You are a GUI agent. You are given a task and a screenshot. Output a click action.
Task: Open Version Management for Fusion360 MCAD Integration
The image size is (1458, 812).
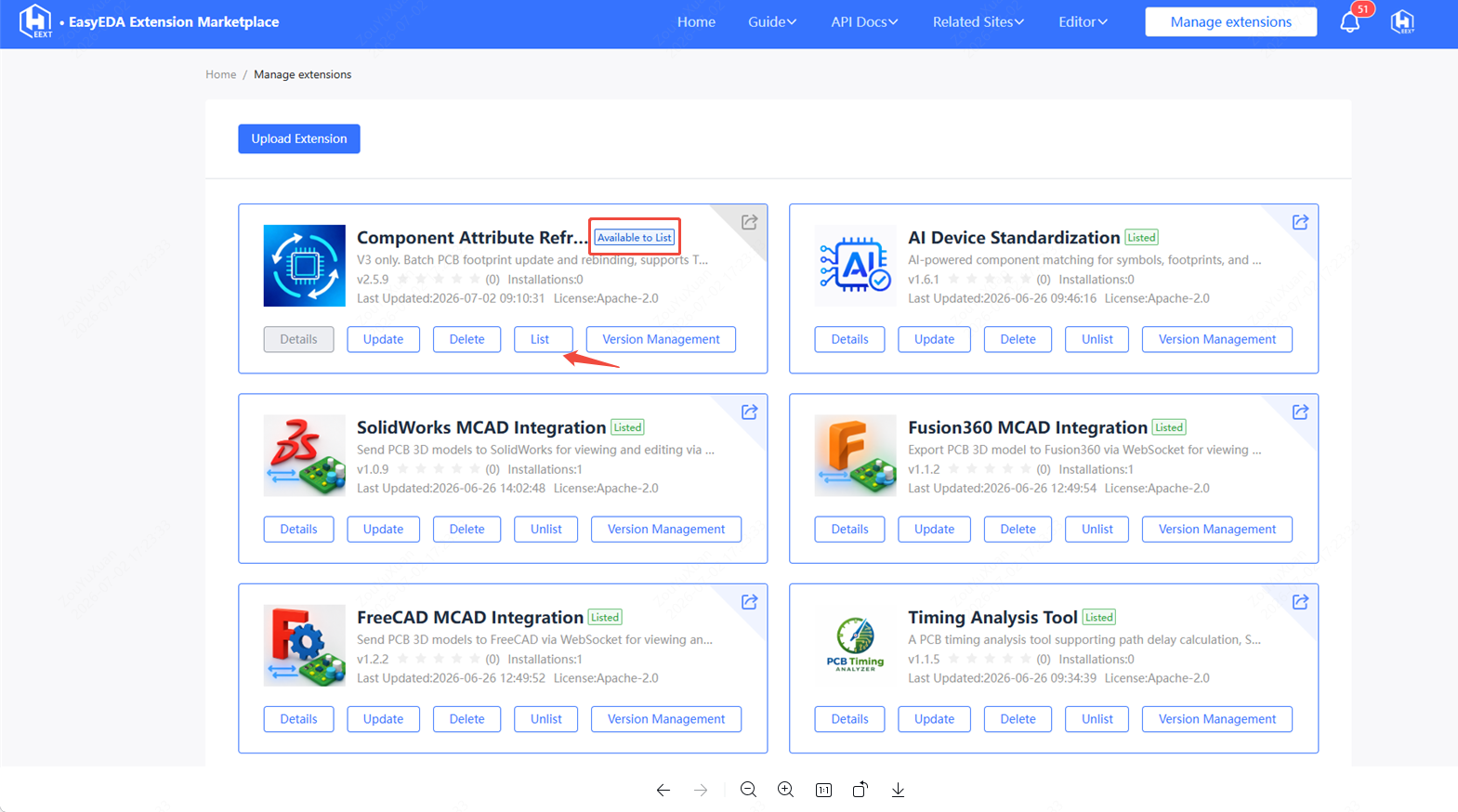pos(1216,529)
